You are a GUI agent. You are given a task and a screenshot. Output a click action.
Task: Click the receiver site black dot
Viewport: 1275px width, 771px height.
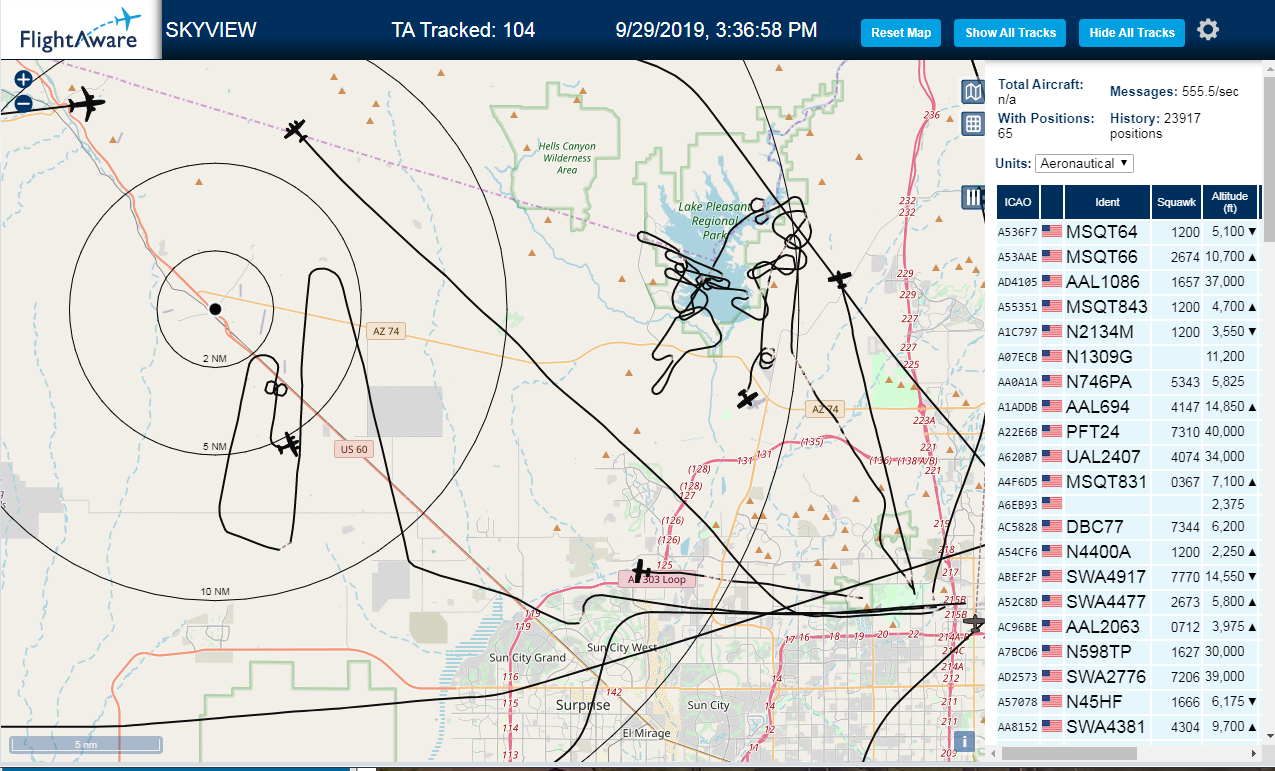[215, 309]
